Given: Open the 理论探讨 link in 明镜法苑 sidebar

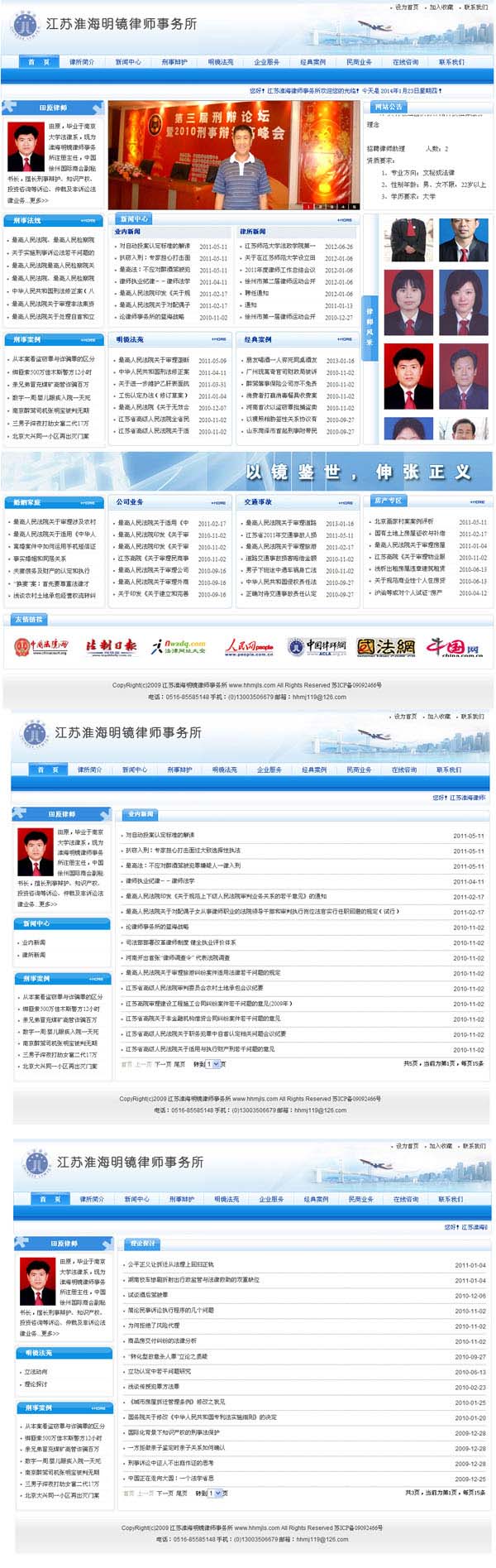Looking at the screenshot, I should point(36,1383).
